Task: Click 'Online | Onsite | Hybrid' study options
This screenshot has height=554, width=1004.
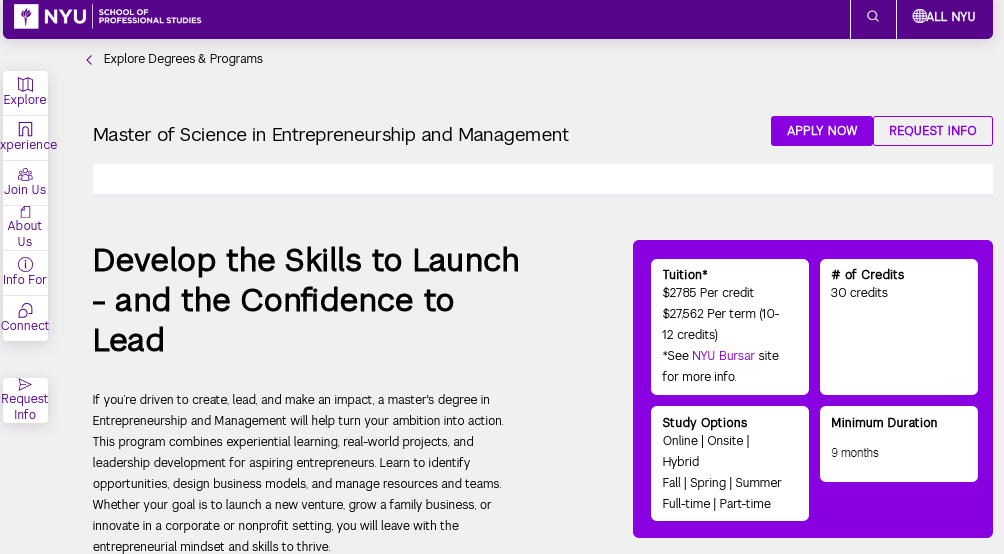Action: (706, 451)
